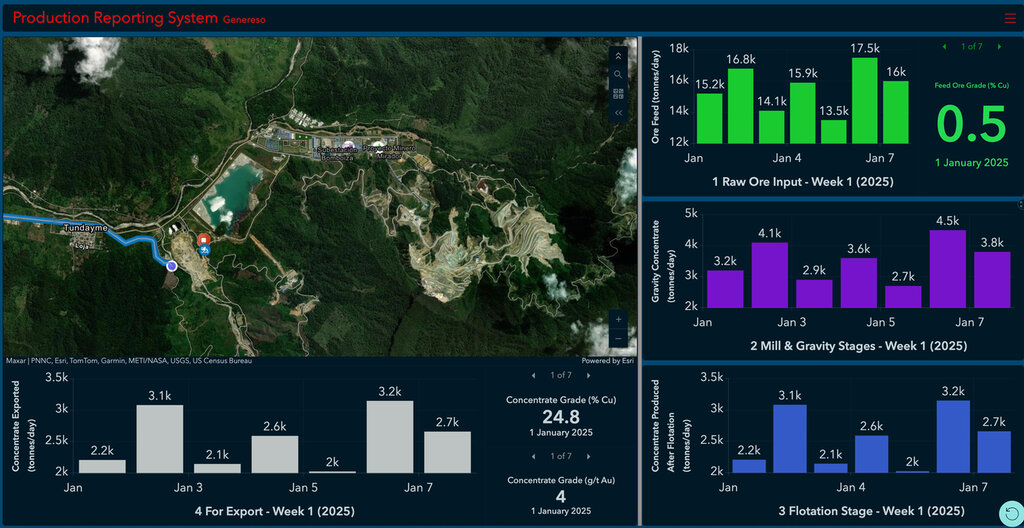Go to previous Feed Ore Grade record
Viewport: 1024px width, 528px height.
(943, 47)
